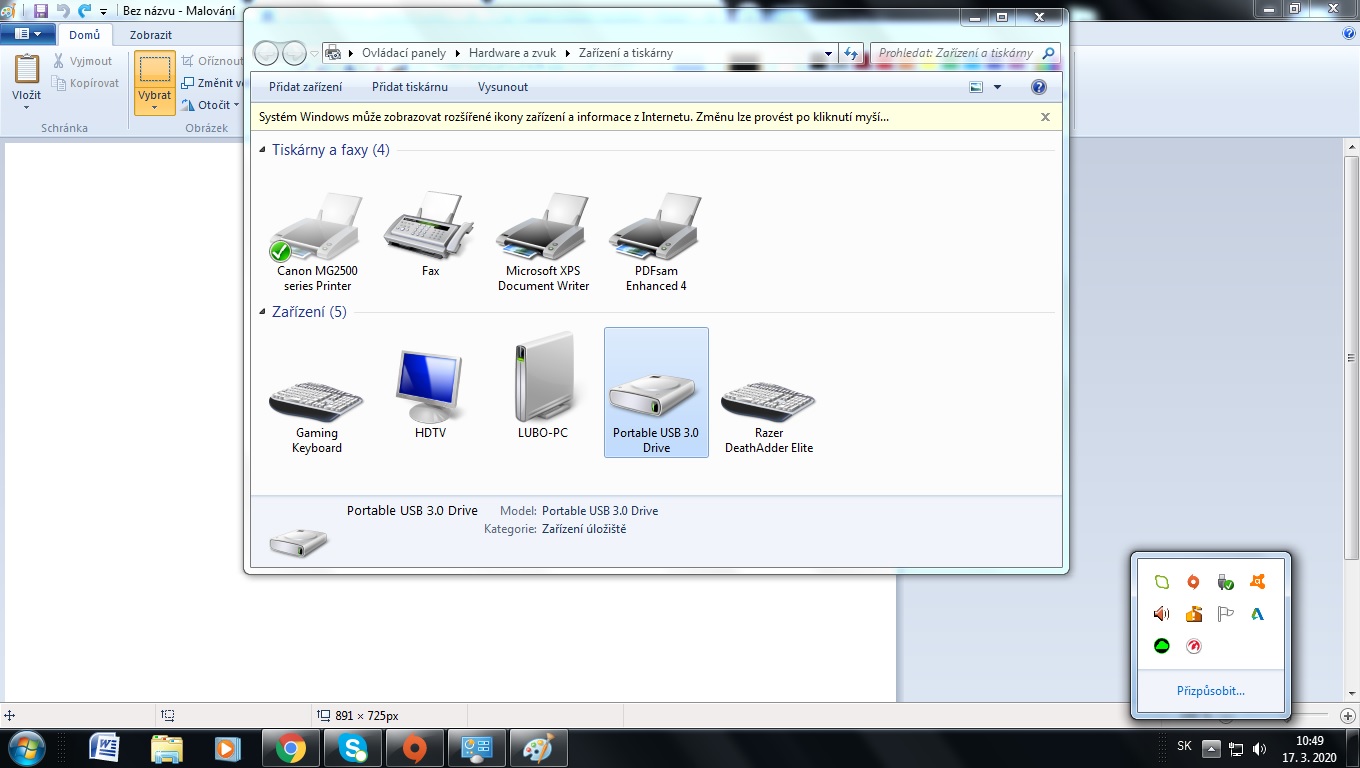Click the Avast antivirus tray icon
This screenshot has width=1360, height=768.
[1257, 582]
